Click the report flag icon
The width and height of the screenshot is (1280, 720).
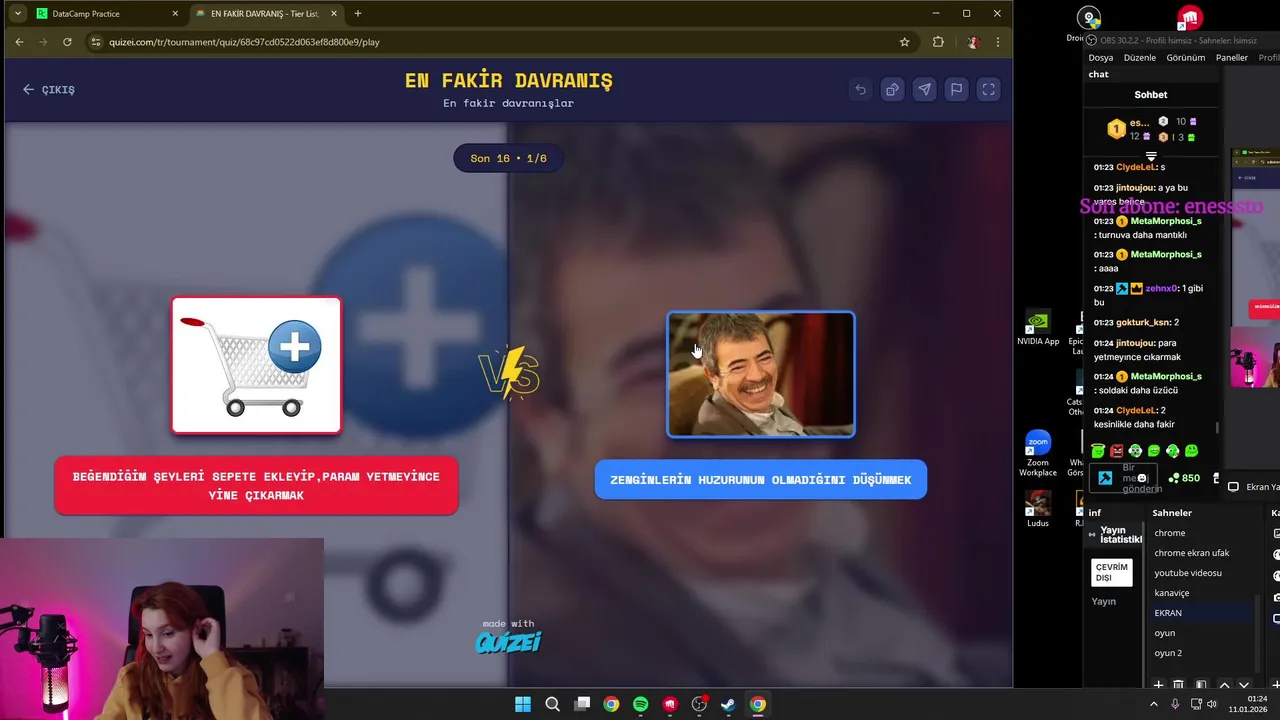[x=956, y=89]
